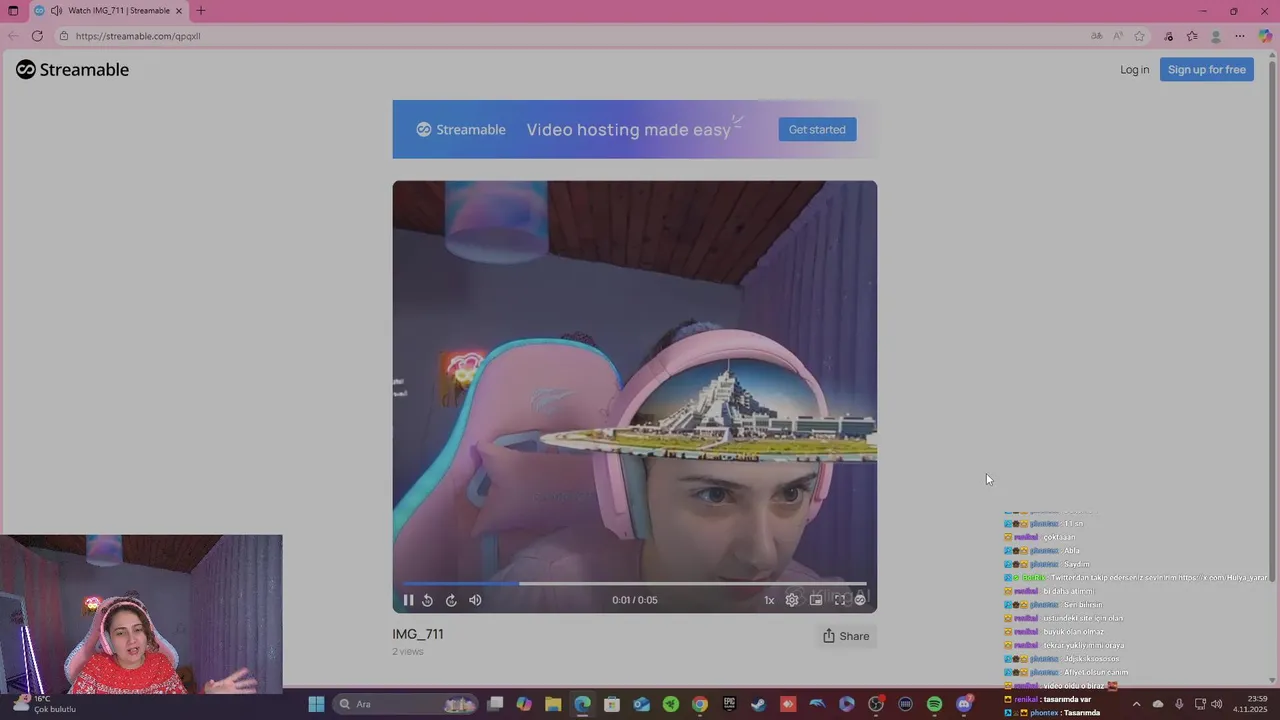Click the Share button below video
This screenshot has width=1280, height=720.
(846, 636)
